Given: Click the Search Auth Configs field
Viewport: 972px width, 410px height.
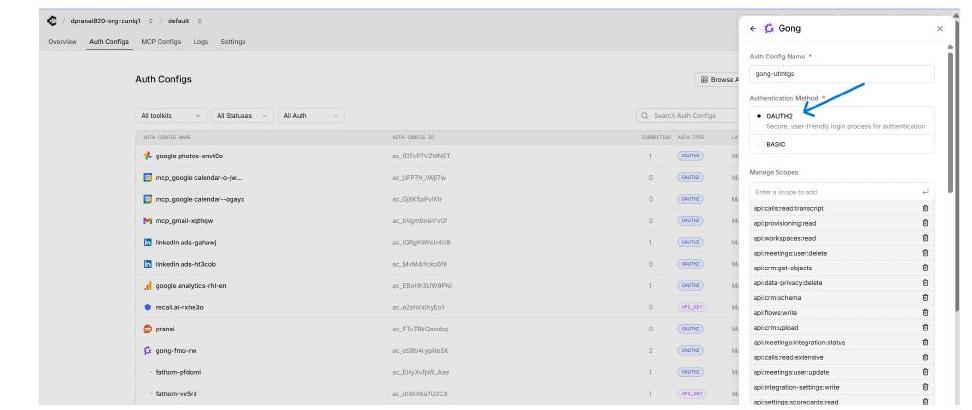Looking at the screenshot, I should (687, 116).
